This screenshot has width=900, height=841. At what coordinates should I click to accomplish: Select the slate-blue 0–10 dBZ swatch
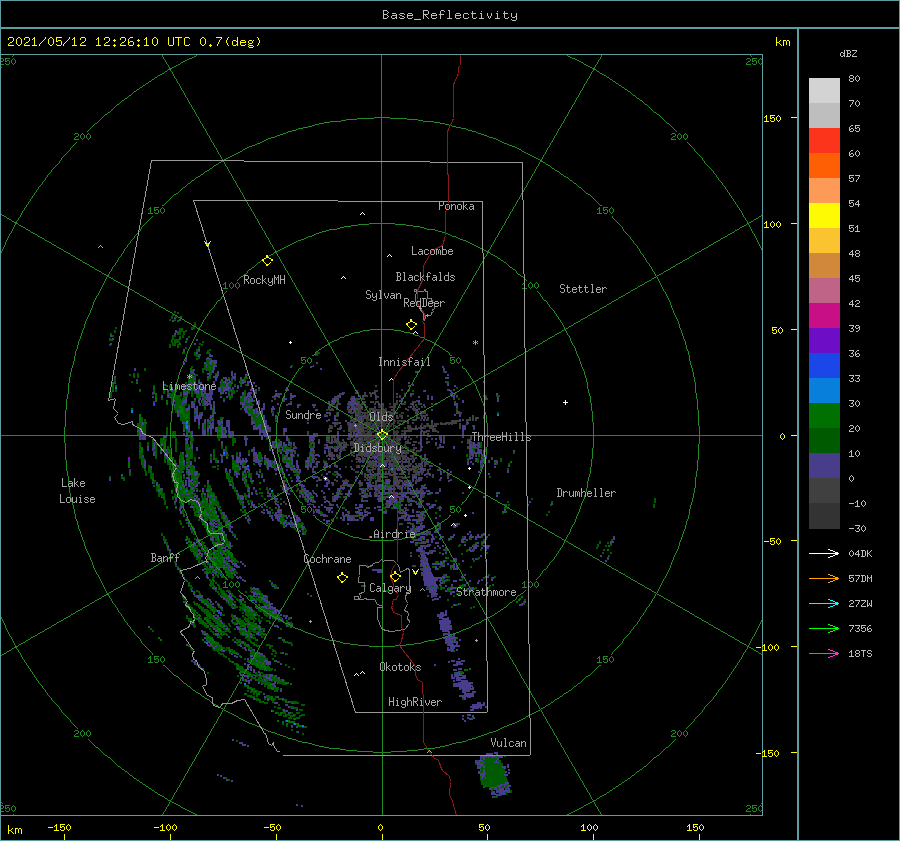click(x=824, y=466)
